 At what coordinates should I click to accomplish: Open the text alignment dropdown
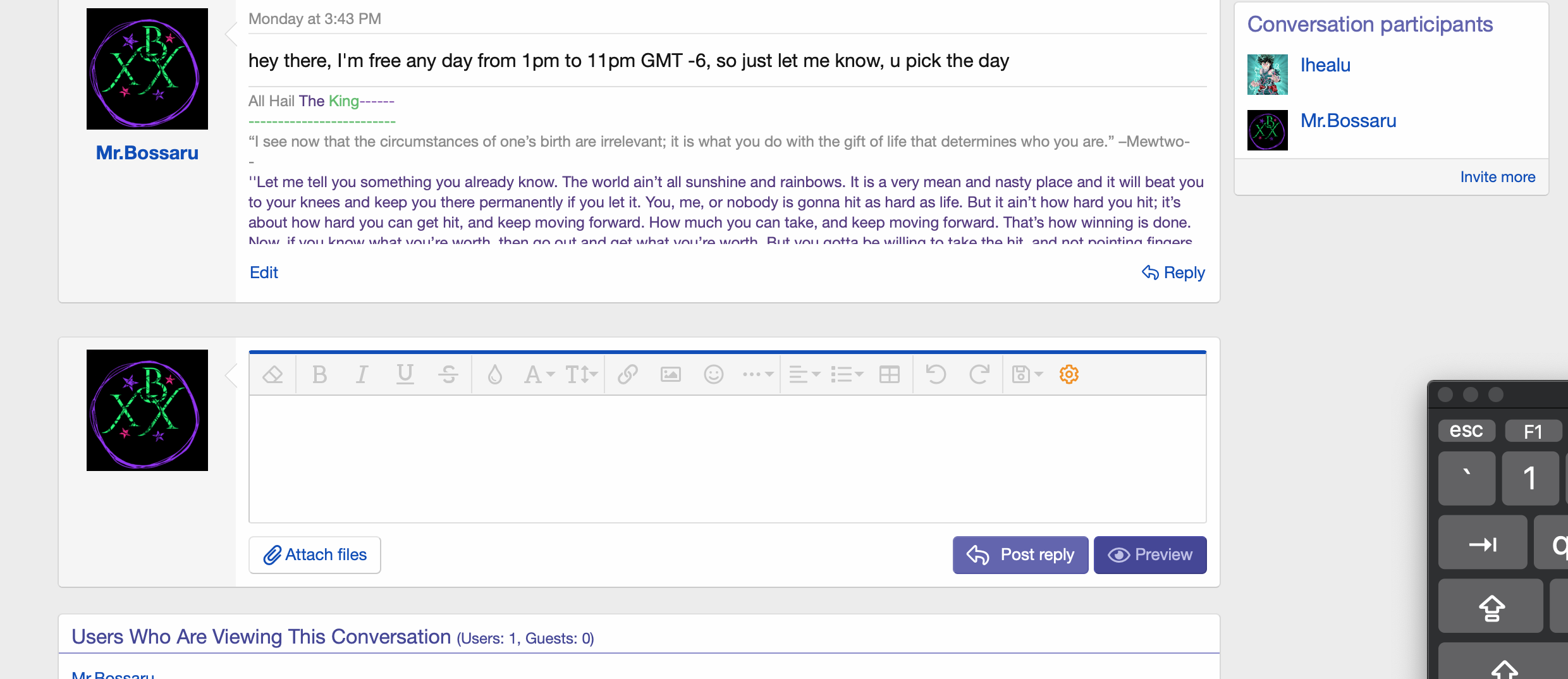pyautogui.click(x=804, y=375)
